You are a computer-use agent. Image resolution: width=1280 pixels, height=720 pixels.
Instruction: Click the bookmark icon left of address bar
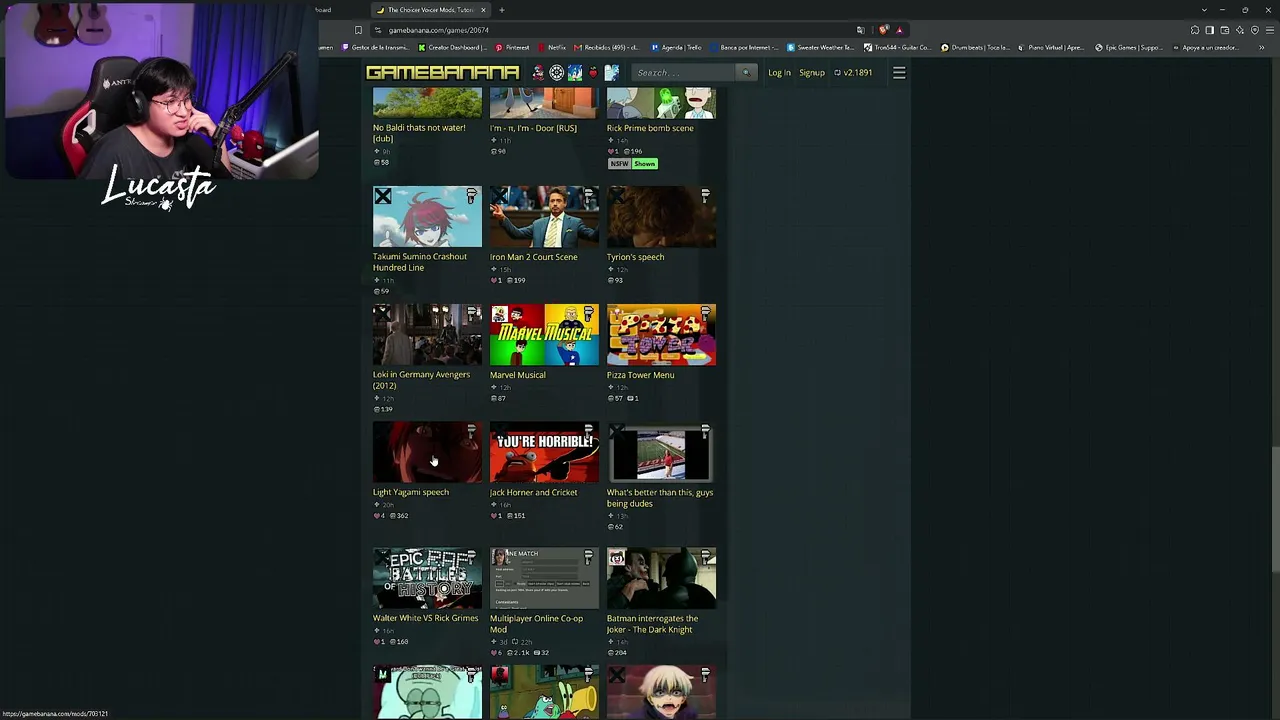tap(358, 30)
